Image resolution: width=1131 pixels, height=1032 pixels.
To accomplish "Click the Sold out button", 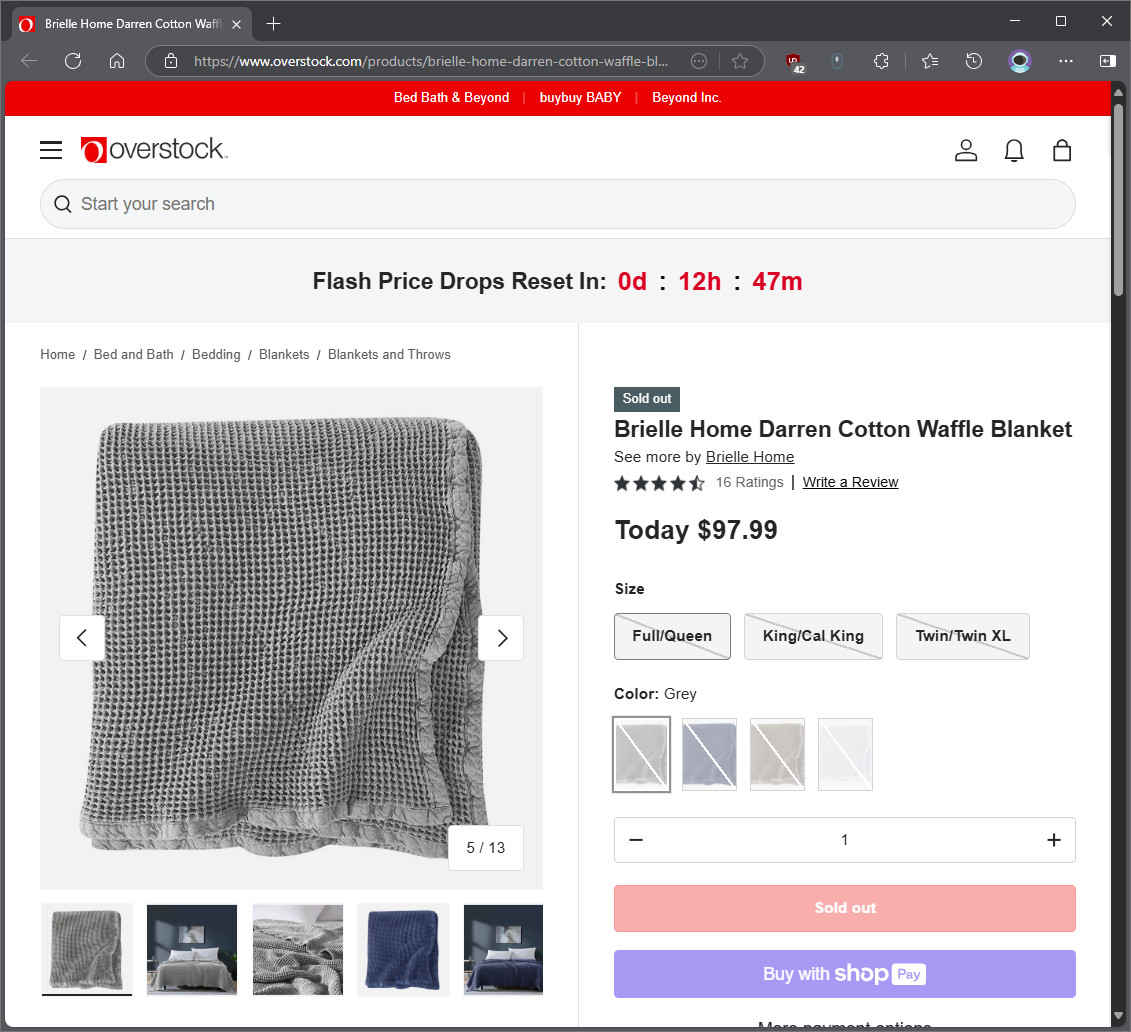I will (845, 908).
